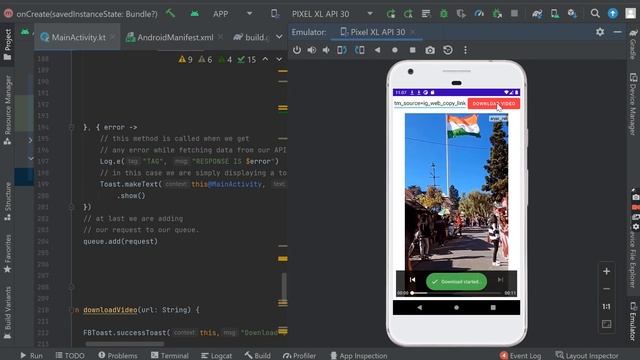Open the Emulator panel settings gear
The width and height of the screenshot is (640, 360).
600,32
